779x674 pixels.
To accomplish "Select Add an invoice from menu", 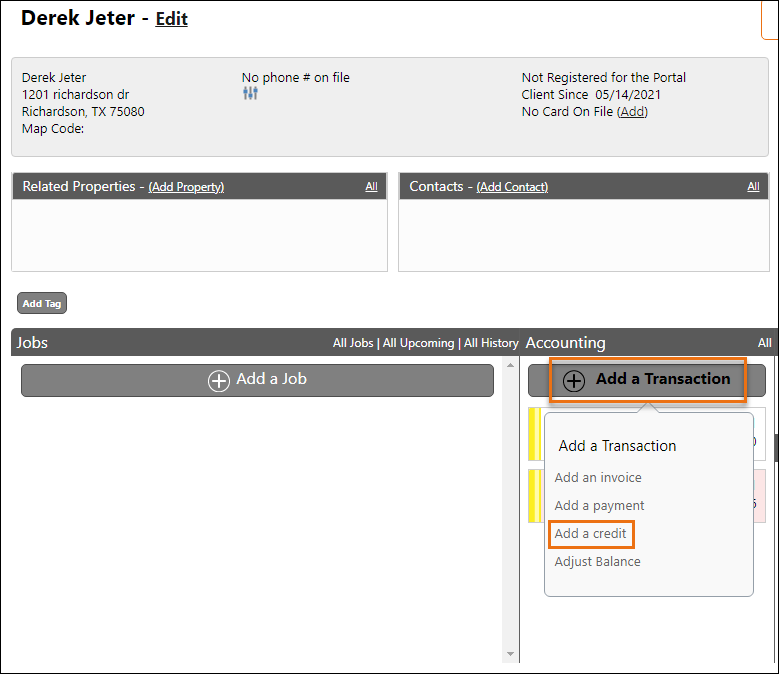I will (x=598, y=478).
